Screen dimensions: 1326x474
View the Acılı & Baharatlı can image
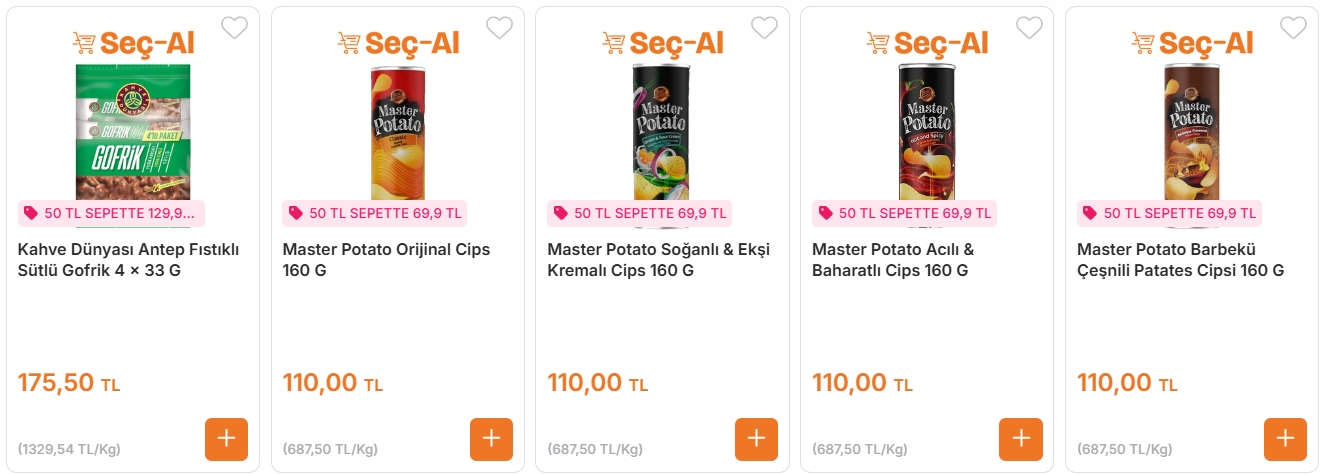pos(927,130)
